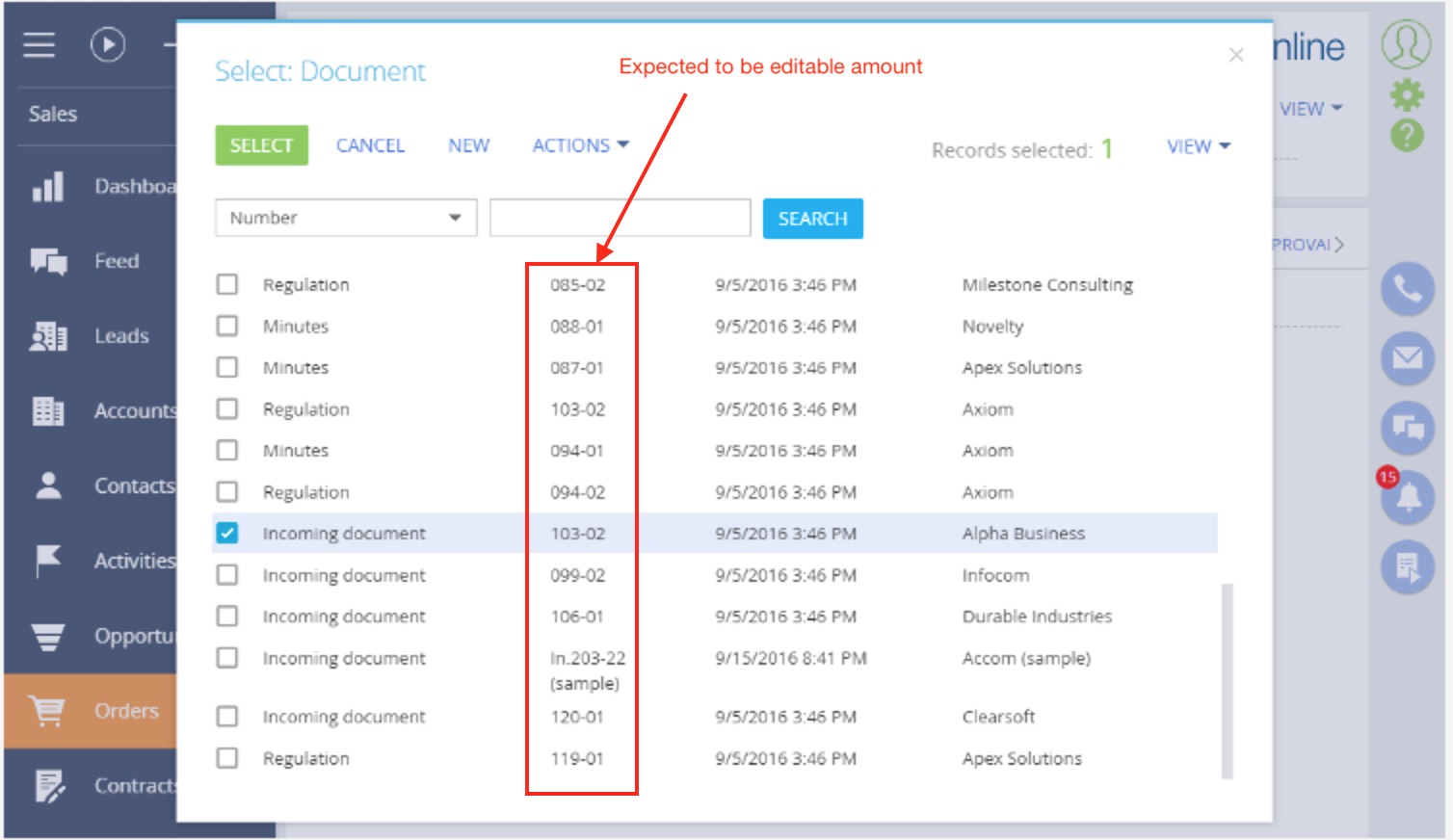1453x840 pixels.
Task: Click the Milestone Consulting account cell
Action: click(x=1047, y=285)
